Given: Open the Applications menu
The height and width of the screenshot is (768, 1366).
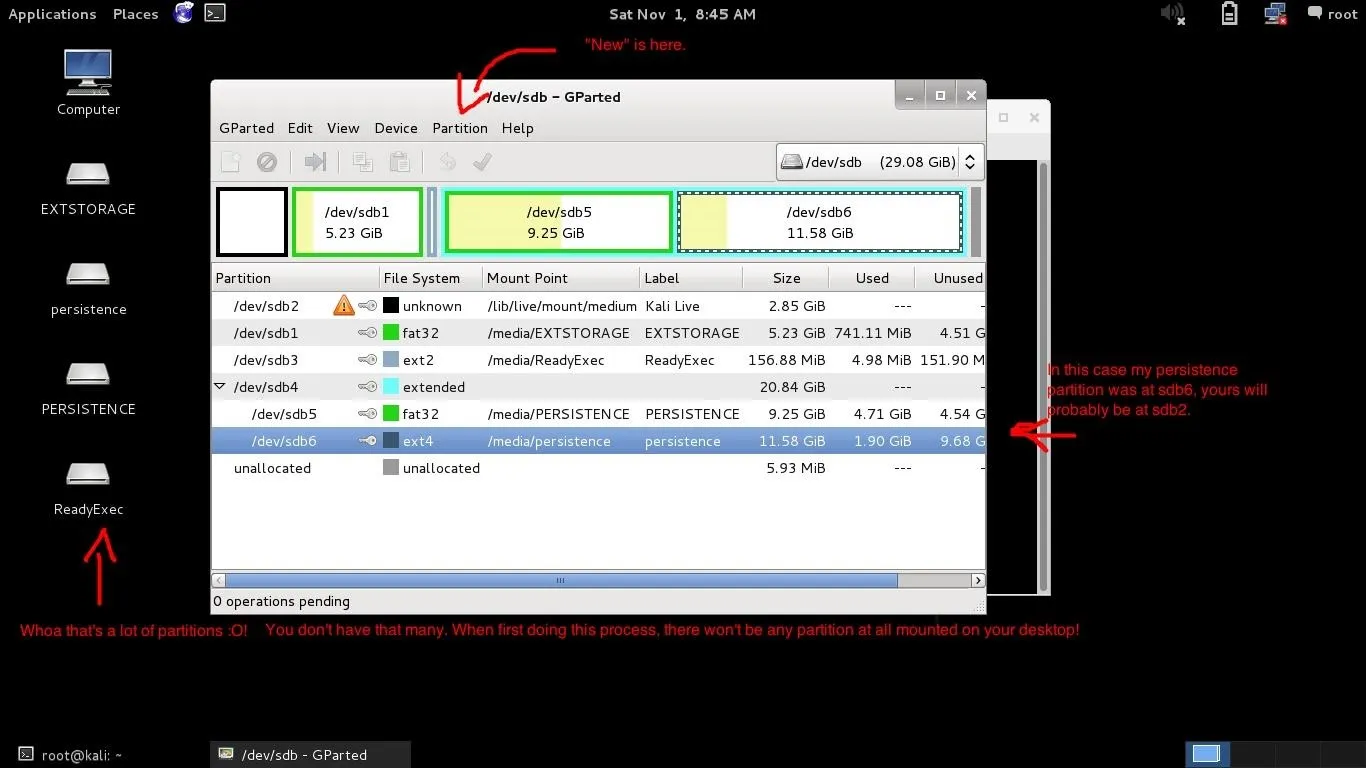Looking at the screenshot, I should click(x=52, y=14).
